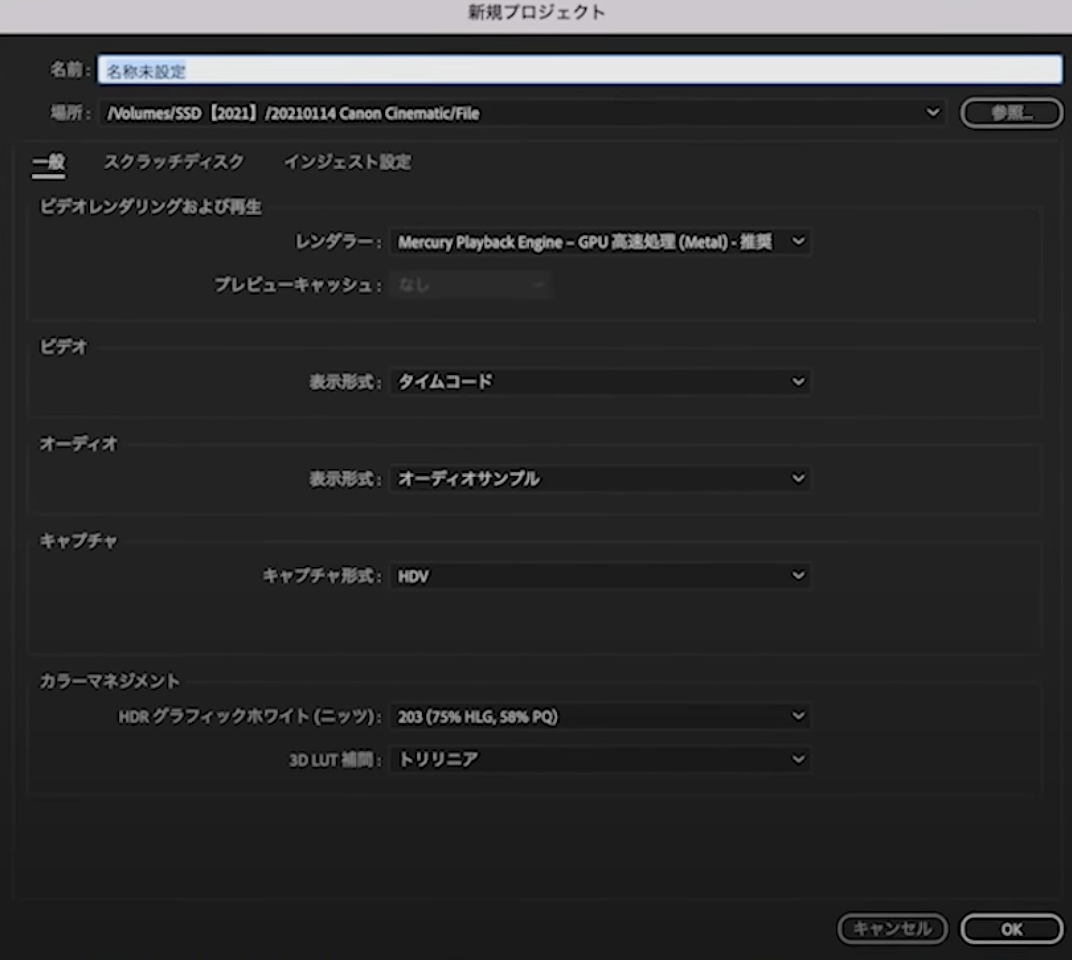Expand the キャプチャ形式 dropdown showing HDV
Screen dimensions: 1072x960
797,575
